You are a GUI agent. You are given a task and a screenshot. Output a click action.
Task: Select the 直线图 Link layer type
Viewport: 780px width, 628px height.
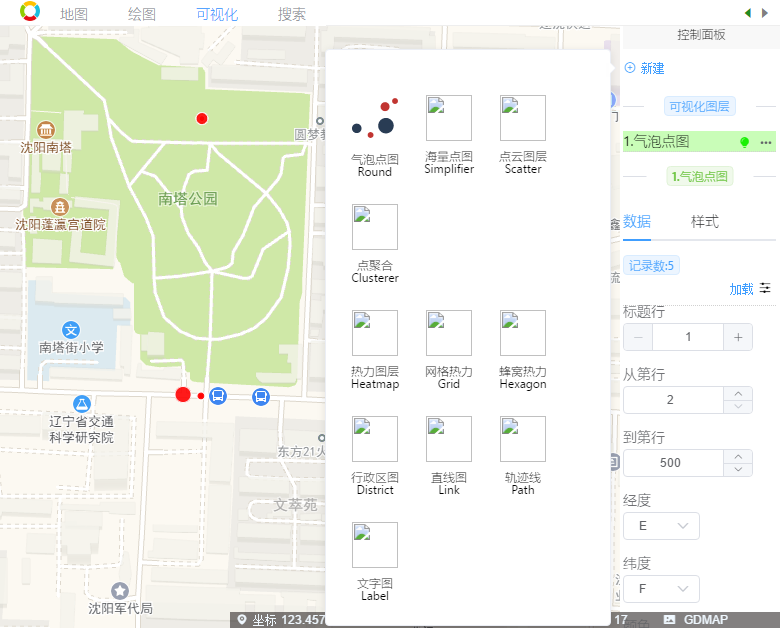point(449,456)
